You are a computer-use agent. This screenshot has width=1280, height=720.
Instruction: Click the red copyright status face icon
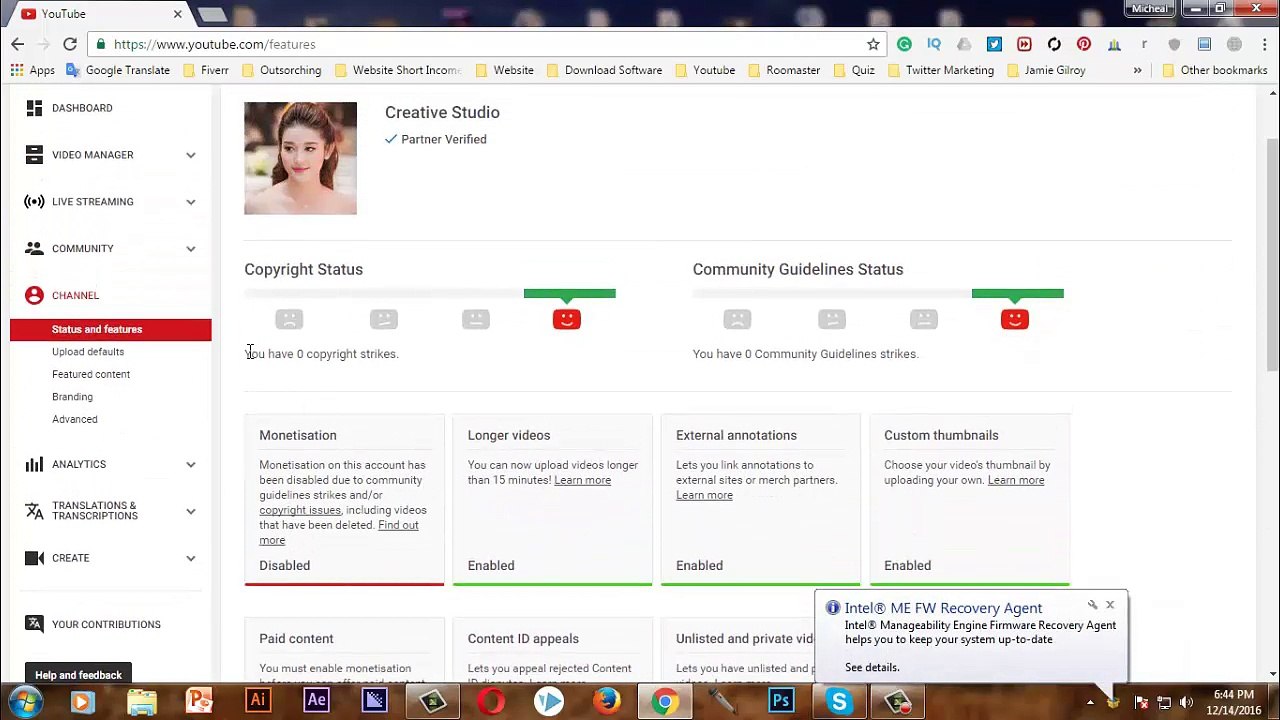tap(567, 319)
